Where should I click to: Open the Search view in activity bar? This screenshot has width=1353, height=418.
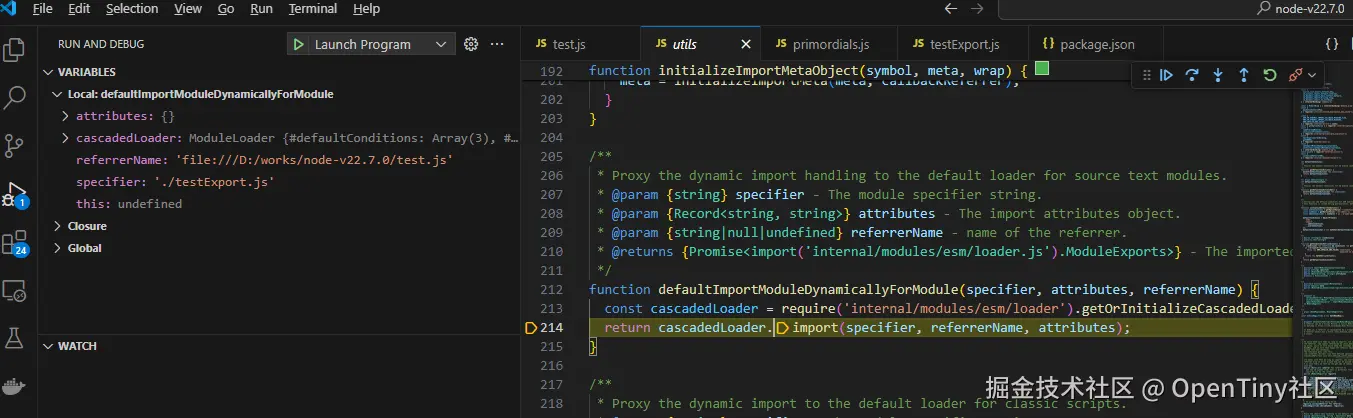pos(15,97)
